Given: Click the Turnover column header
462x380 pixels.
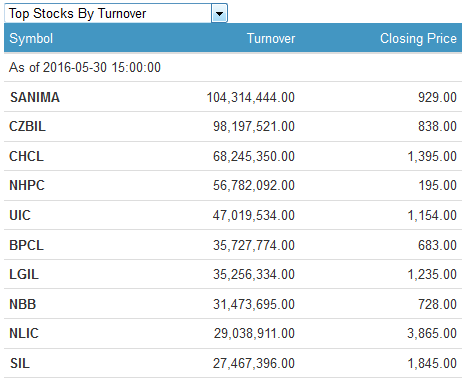Looking at the screenshot, I should pyautogui.click(x=271, y=39).
